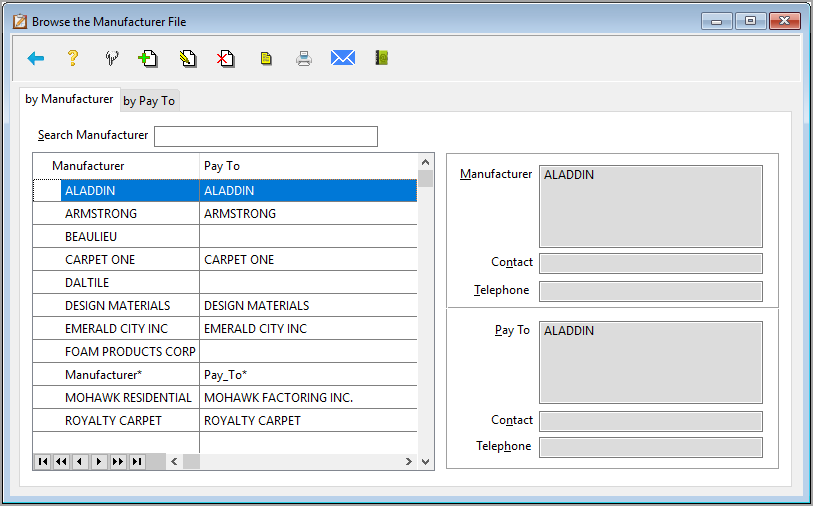Move to the previous record arrow

(80, 461)
